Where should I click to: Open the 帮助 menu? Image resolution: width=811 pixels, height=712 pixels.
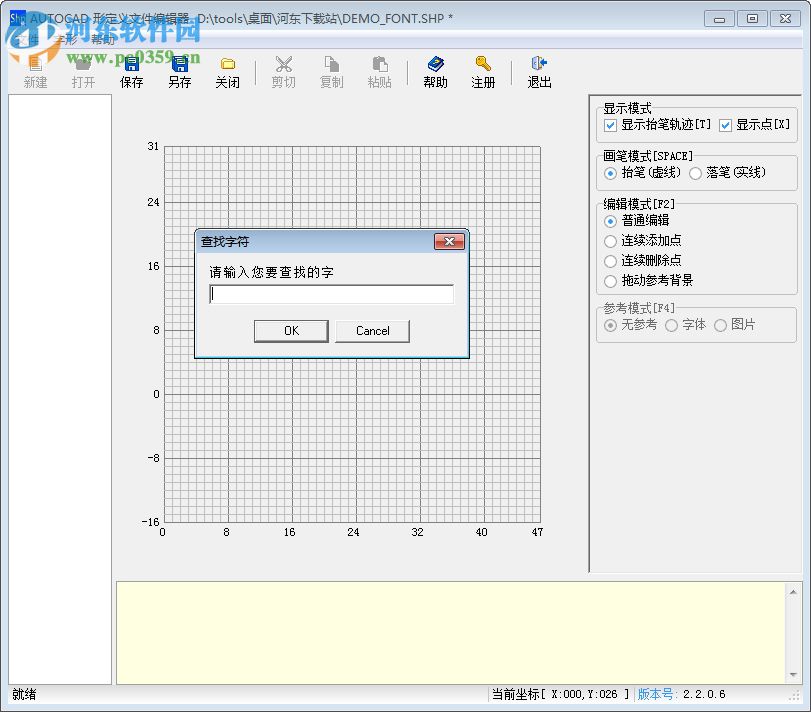pos(103,40)
